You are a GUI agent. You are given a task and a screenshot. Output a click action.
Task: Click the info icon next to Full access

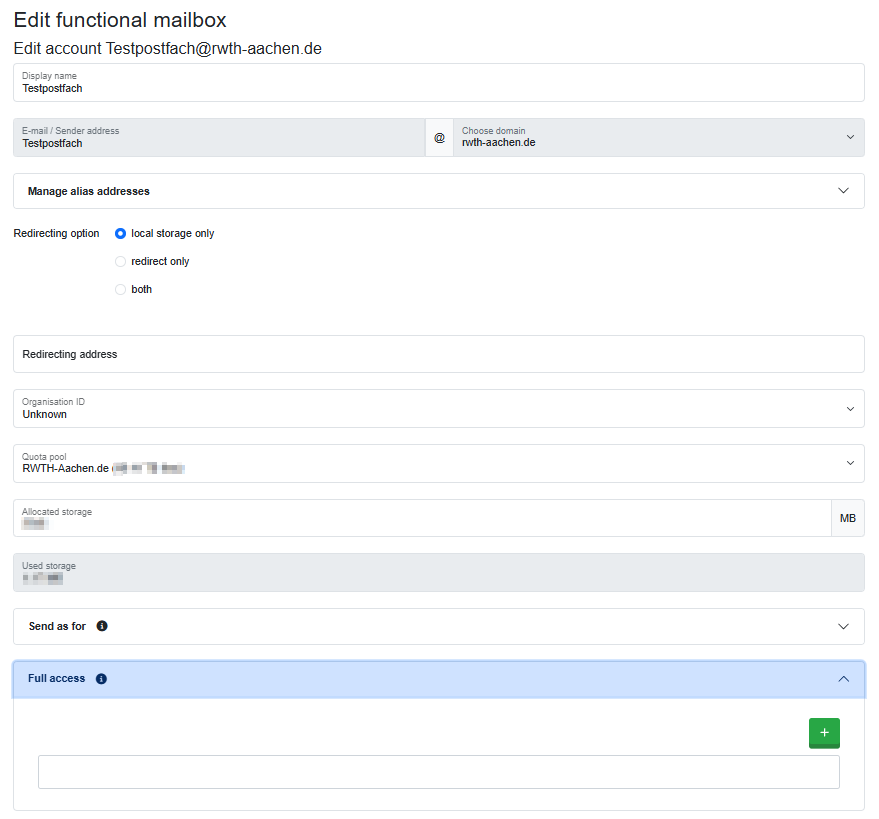tap(100, 678)
